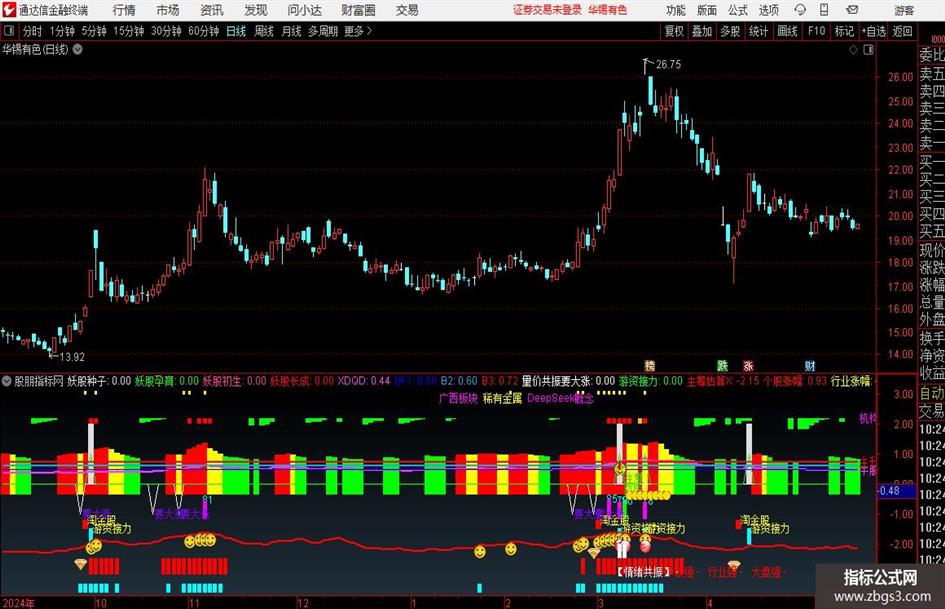Open the 发现 menu
Viewport: 945px width, 609px height.
[256, 10]
